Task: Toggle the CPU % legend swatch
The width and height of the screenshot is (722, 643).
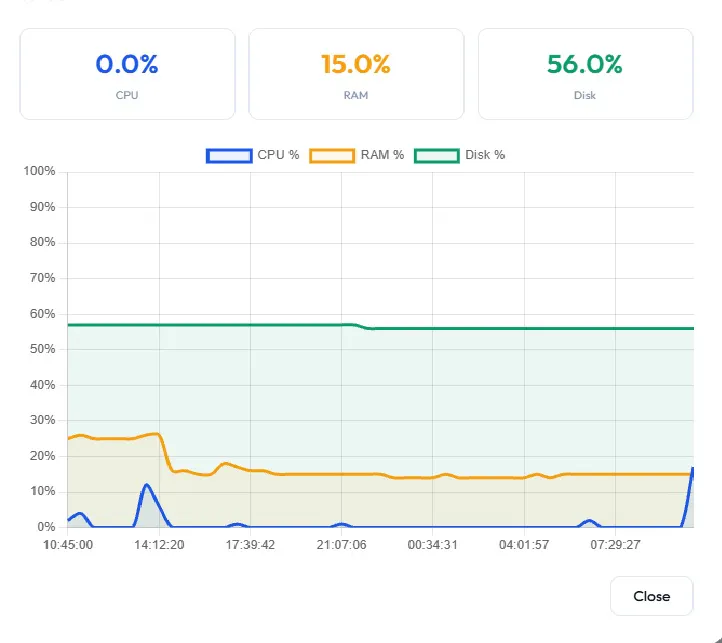Action: 229,156
